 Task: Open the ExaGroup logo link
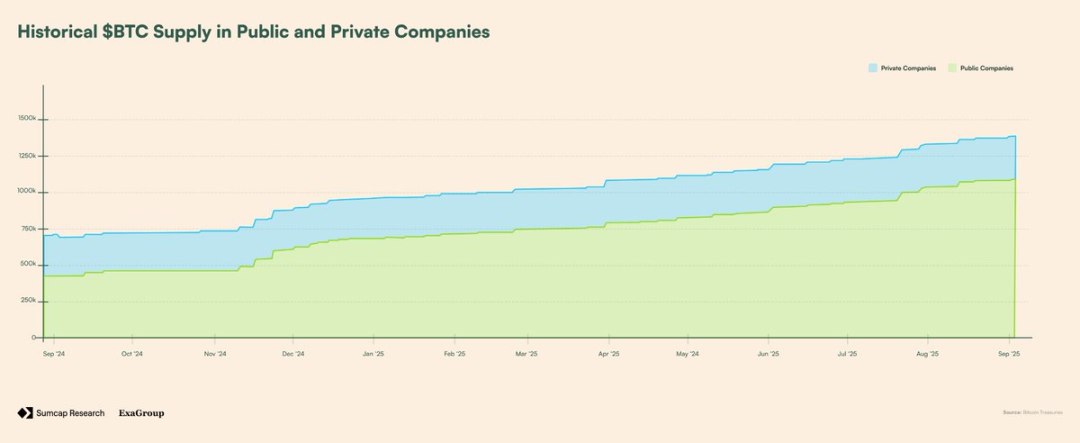141,413
